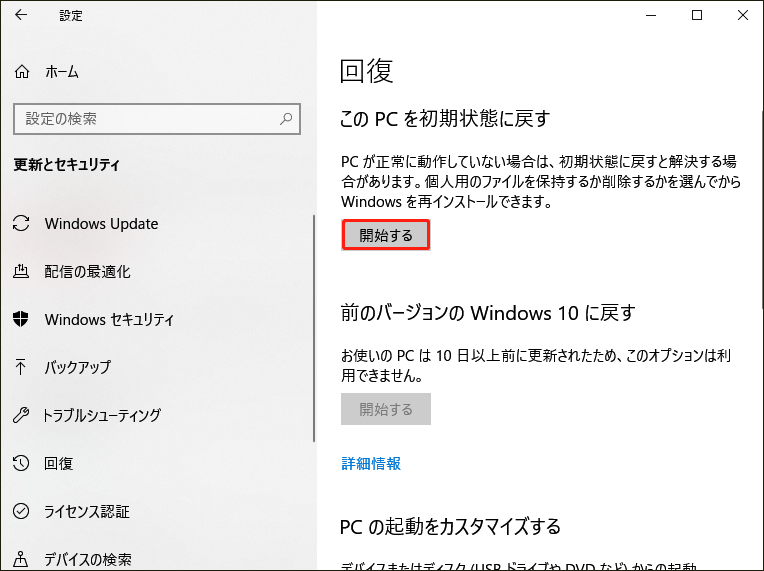Click the Windows Update sync icon
This screenshot has width=764, height=571.
tap(21, 224)
